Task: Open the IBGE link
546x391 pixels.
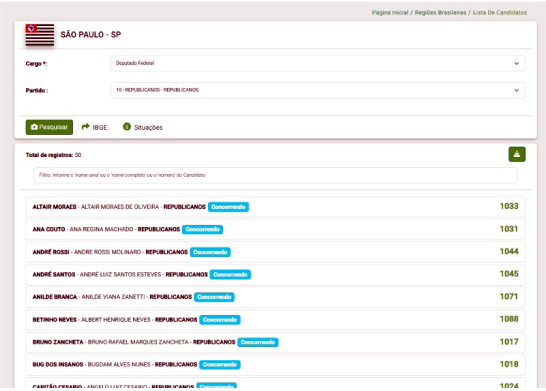Action: pyautogui.click(x=100, y=127)
